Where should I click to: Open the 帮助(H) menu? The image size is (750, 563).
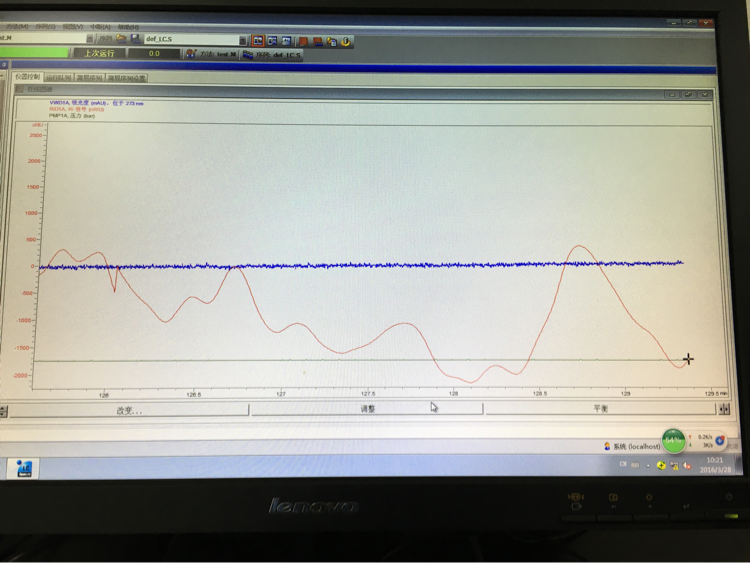click(128, 27)
